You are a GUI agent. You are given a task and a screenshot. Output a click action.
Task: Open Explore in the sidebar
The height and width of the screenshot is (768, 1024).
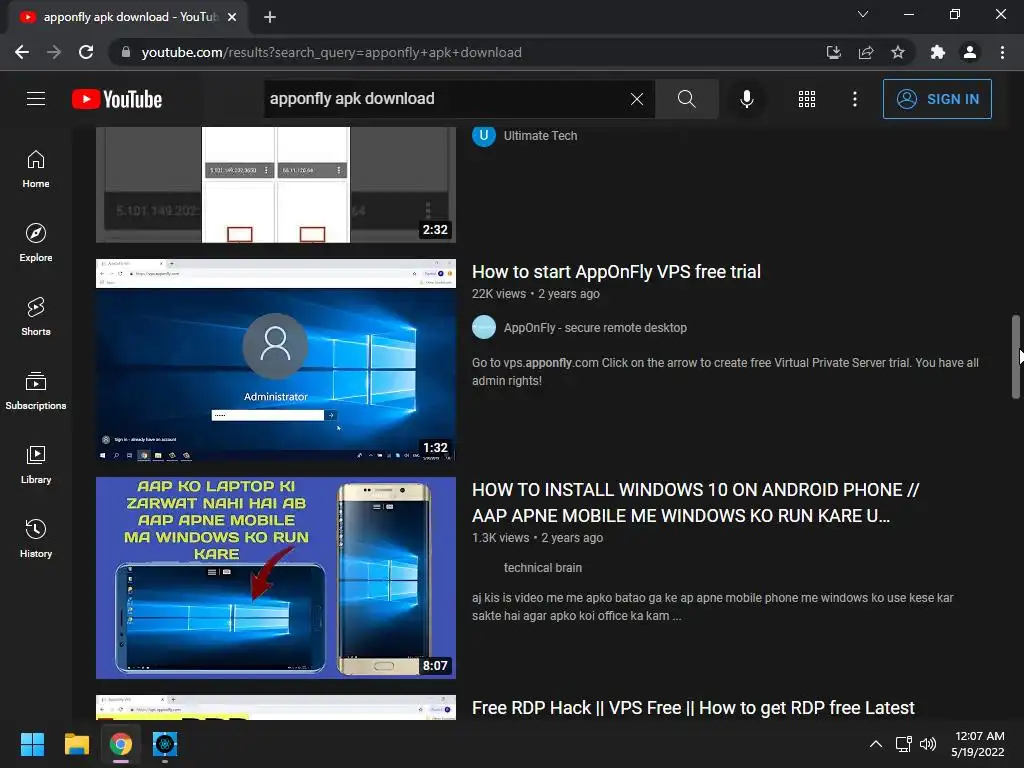(x=36, y=243)
